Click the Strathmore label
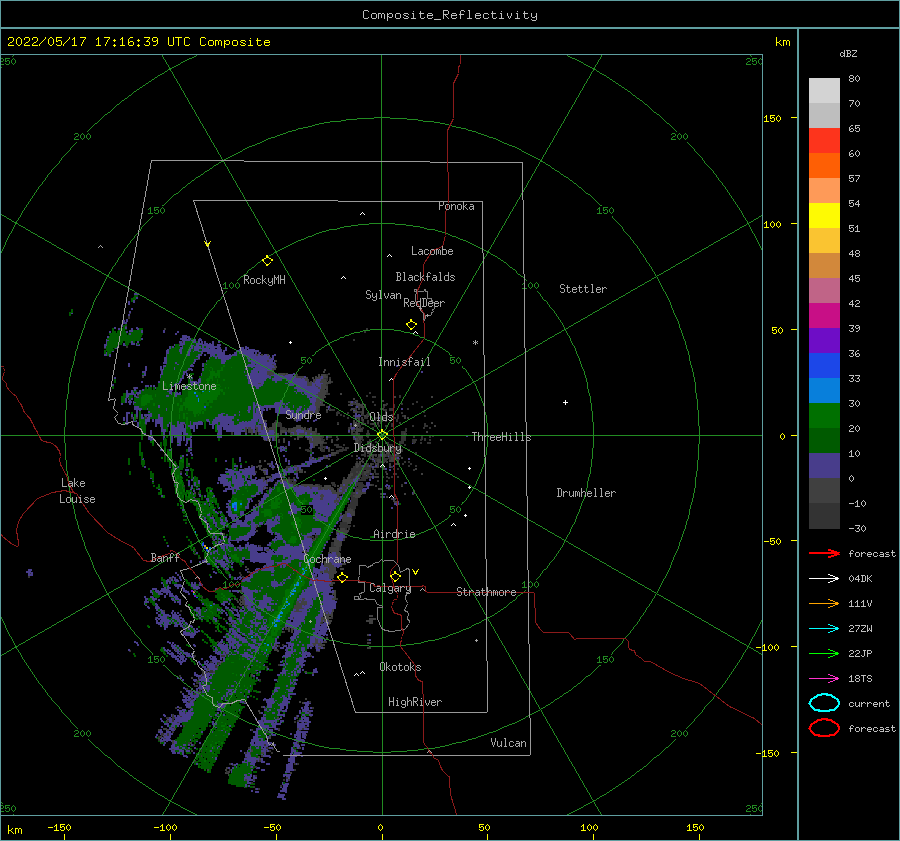This screenshot has height=841, width=900. coord(486,592)
